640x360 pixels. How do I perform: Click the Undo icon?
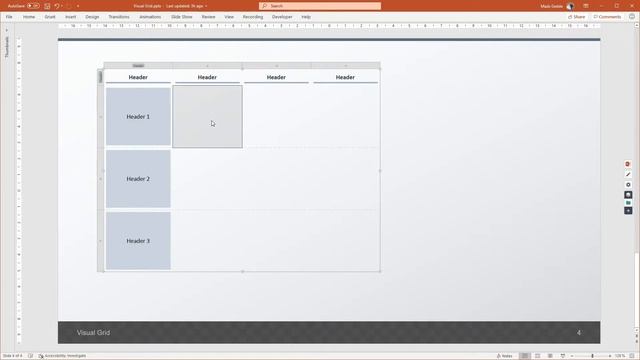click(57, 6)
